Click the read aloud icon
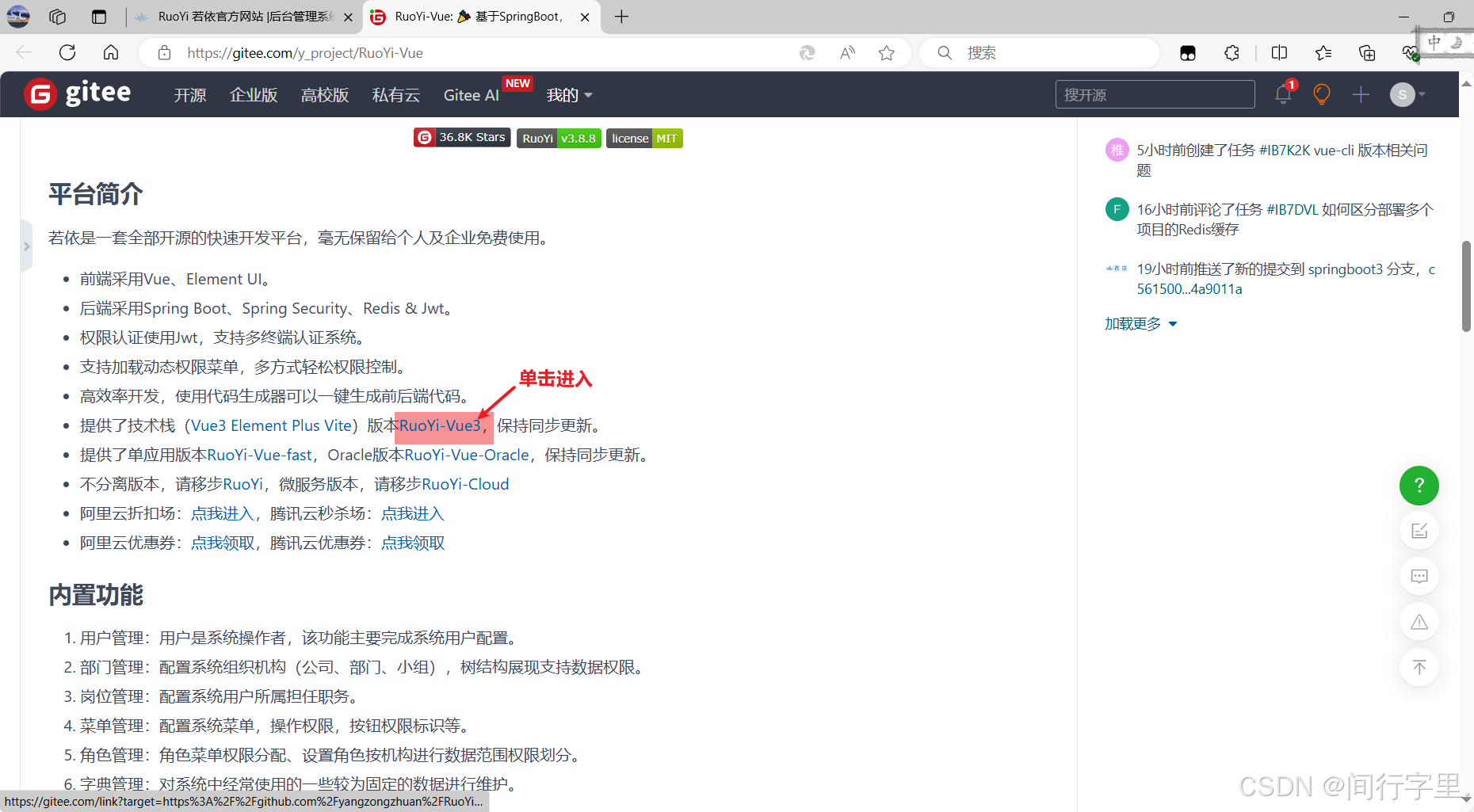Viewport: 1474px width, 812px height. pyautogui.click(x=847, y=52)
